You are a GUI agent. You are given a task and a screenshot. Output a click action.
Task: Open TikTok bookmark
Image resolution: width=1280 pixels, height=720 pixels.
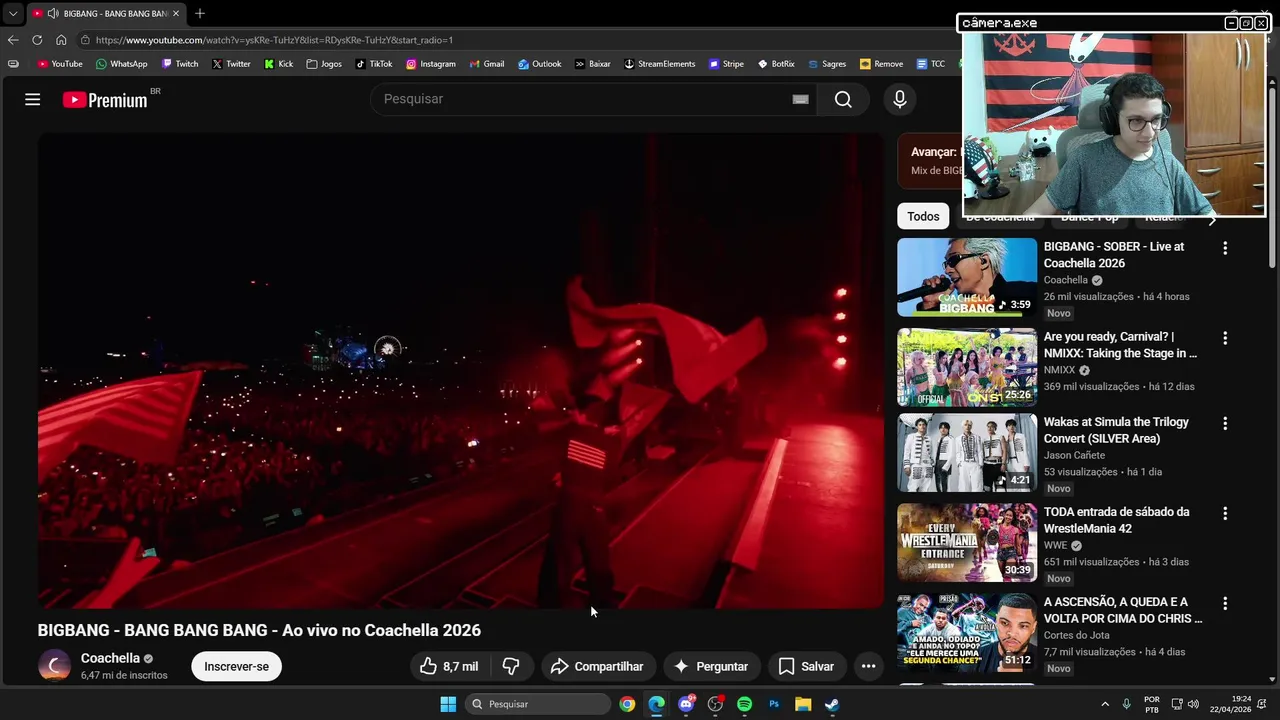(x=374, y=64)
